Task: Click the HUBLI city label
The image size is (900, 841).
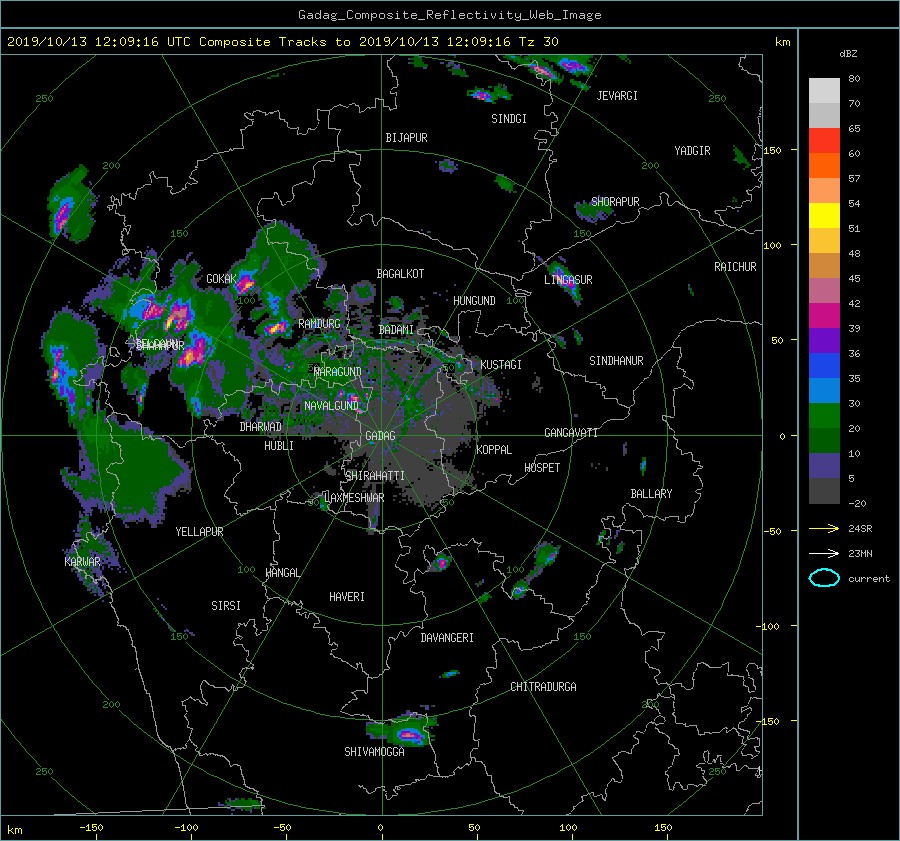Action: [279, 446]
